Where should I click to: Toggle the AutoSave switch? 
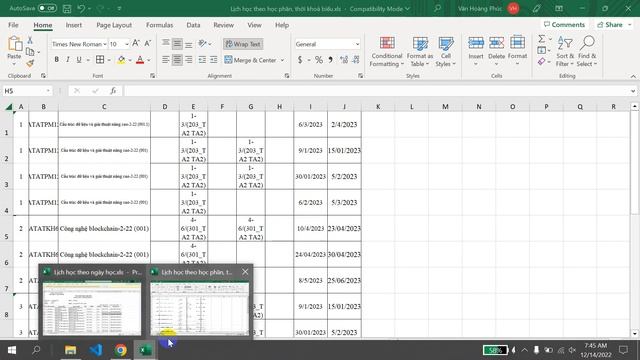point(47,8)
